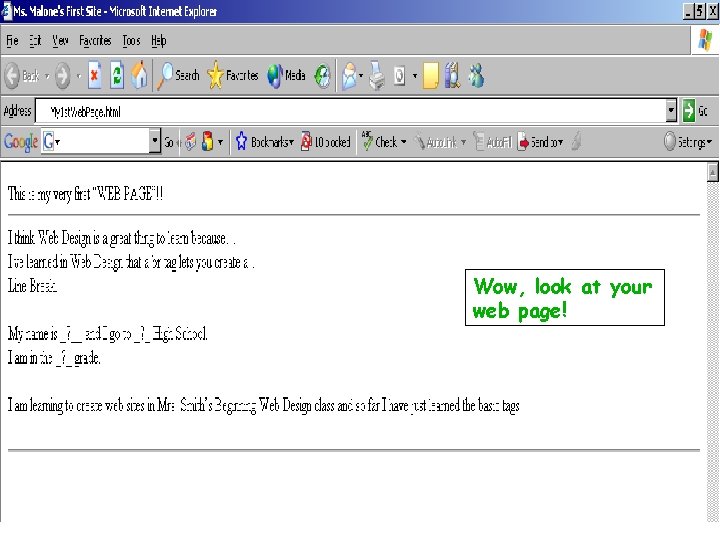Click the "I am learning to create" sentence

pos(263,405)
